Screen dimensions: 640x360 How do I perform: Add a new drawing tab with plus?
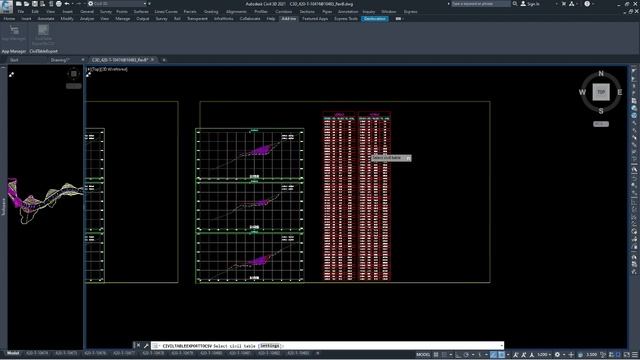[x=164, y=60]
